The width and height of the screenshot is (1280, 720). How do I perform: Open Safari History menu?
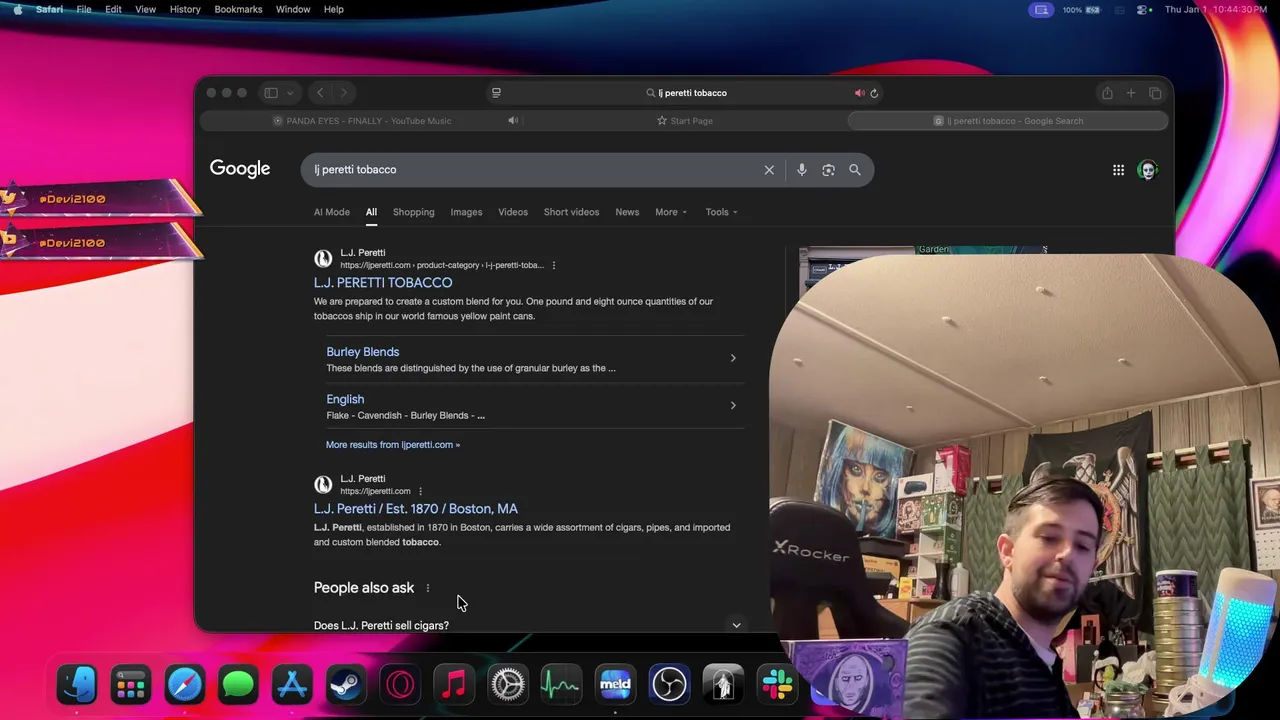[x=185, y=9]
